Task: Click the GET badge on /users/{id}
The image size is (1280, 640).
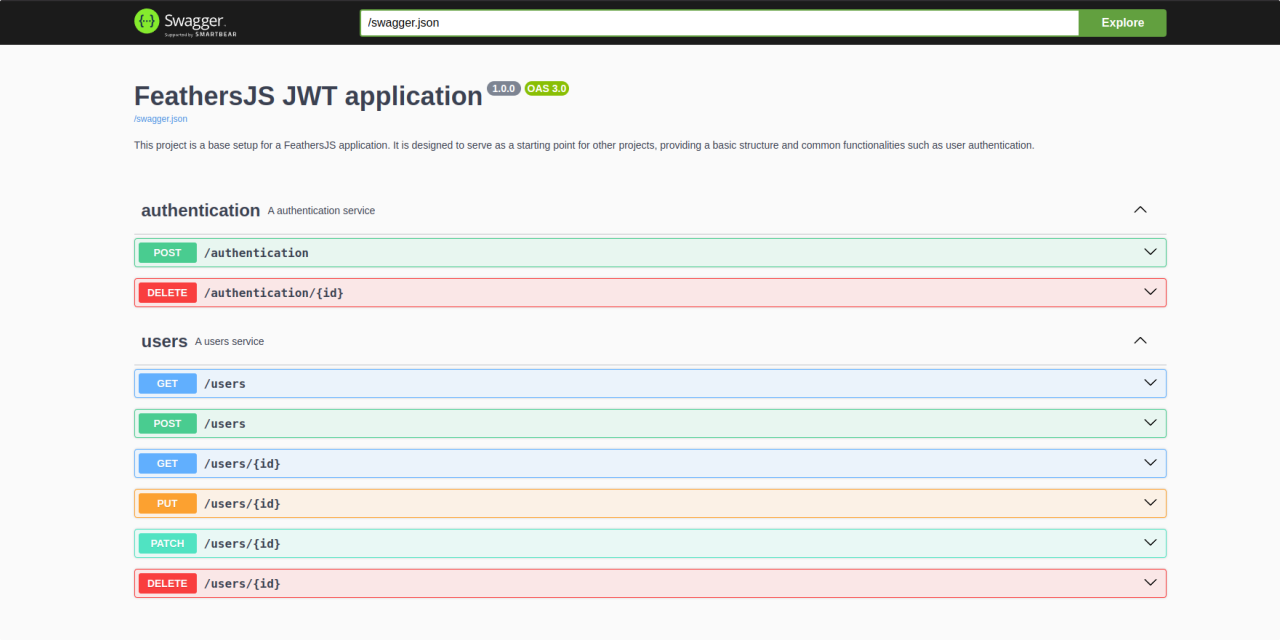Action: [x=167, y=463]
